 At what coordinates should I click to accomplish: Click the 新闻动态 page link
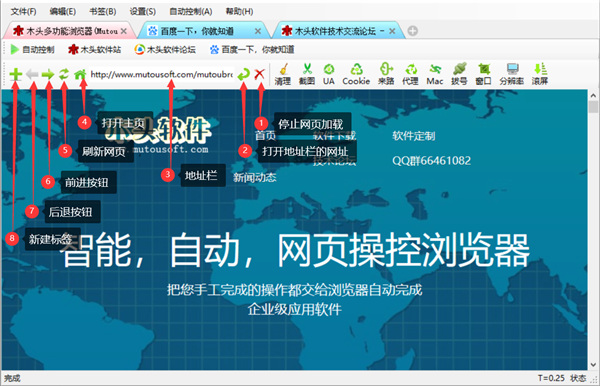(254, 177)
